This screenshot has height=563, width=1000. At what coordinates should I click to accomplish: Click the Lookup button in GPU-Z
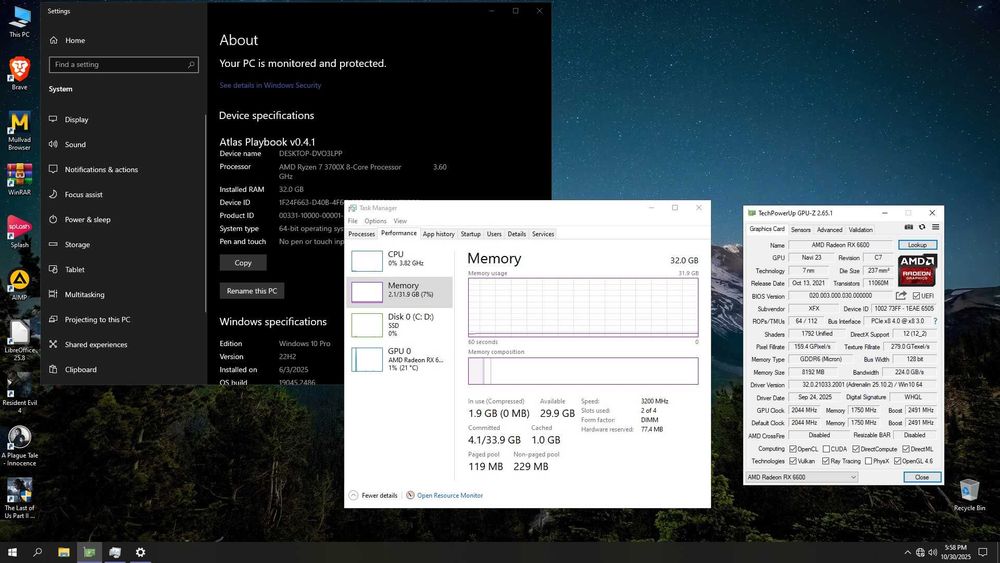click(x=918, y=245)
